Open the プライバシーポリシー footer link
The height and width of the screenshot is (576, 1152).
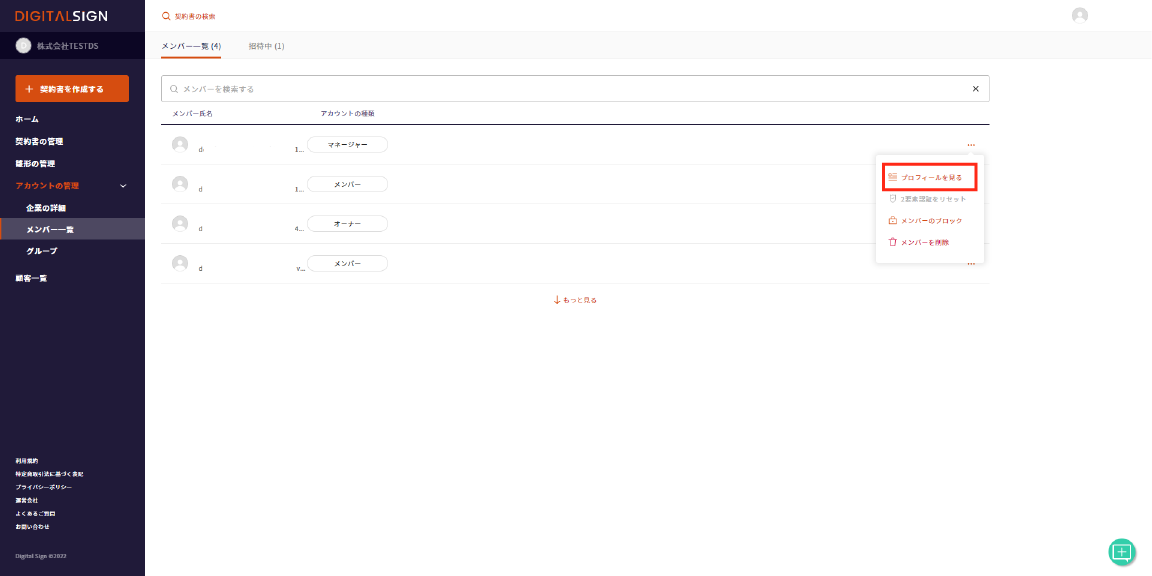tap(43, 487)
